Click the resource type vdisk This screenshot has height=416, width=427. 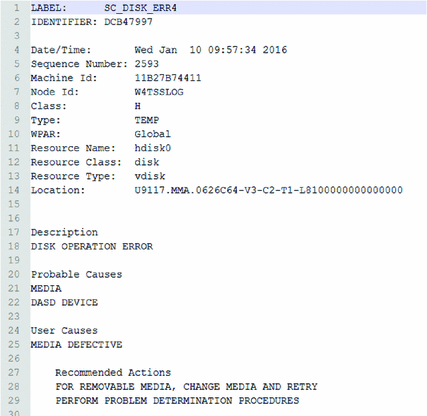click(x=150, y=176)
